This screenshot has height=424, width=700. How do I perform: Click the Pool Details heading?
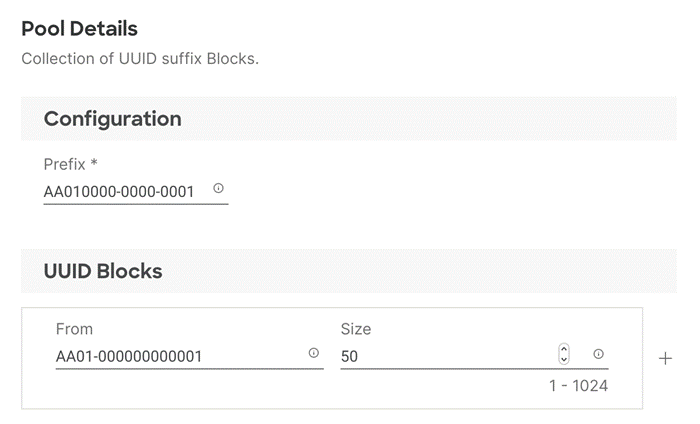click(x=79, y=29)
